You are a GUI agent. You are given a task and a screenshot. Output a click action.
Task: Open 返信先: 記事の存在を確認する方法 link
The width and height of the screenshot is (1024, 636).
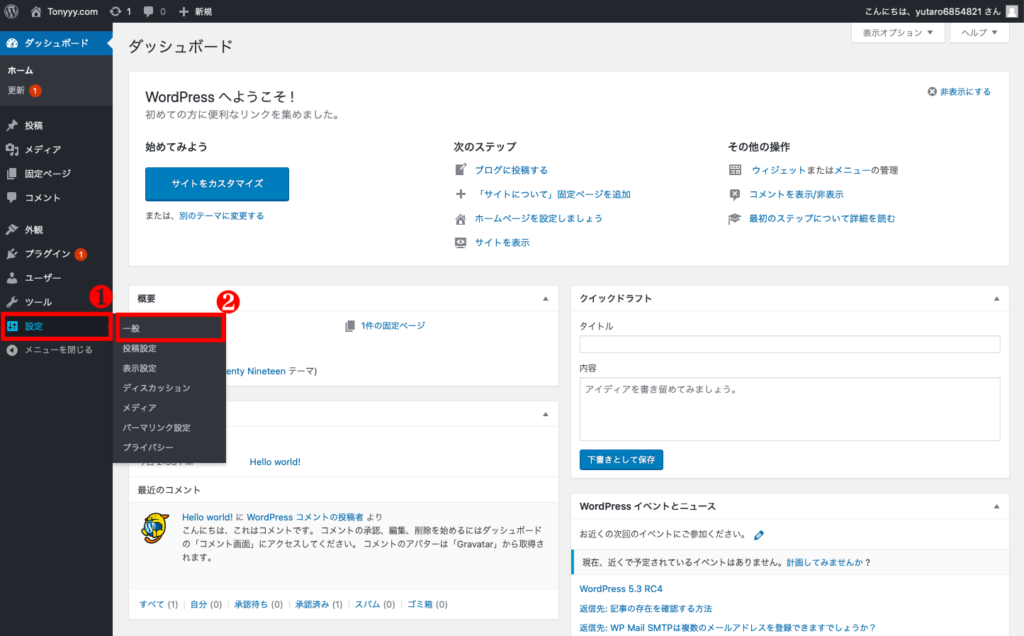645,609
